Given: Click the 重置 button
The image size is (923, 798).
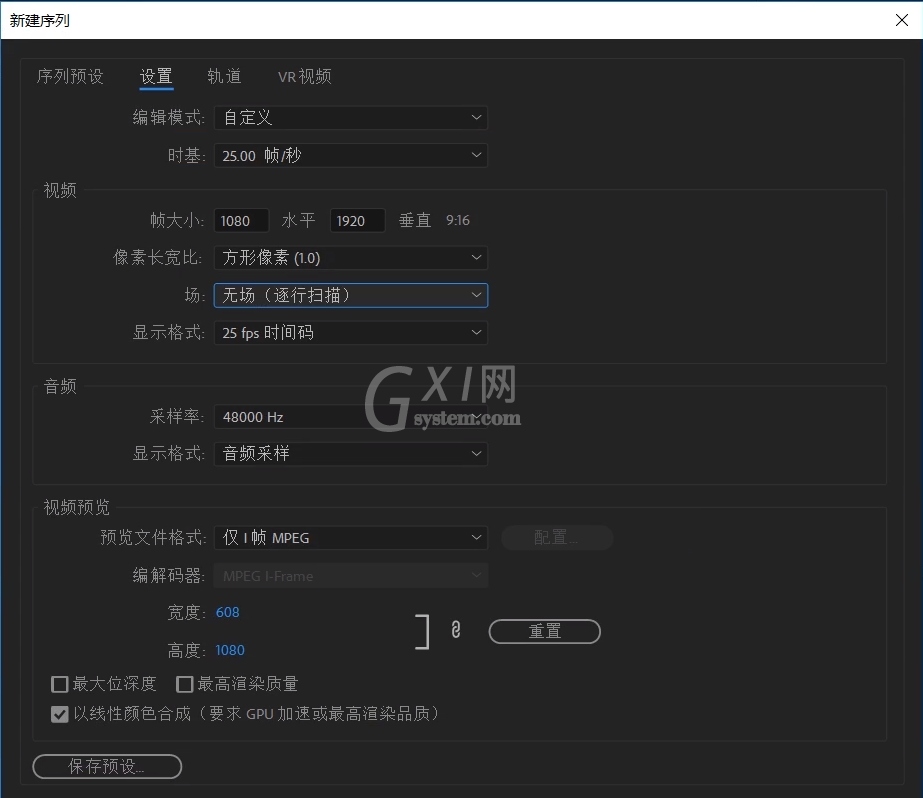Looking at the screenshot, I should [x=544, y=631].
